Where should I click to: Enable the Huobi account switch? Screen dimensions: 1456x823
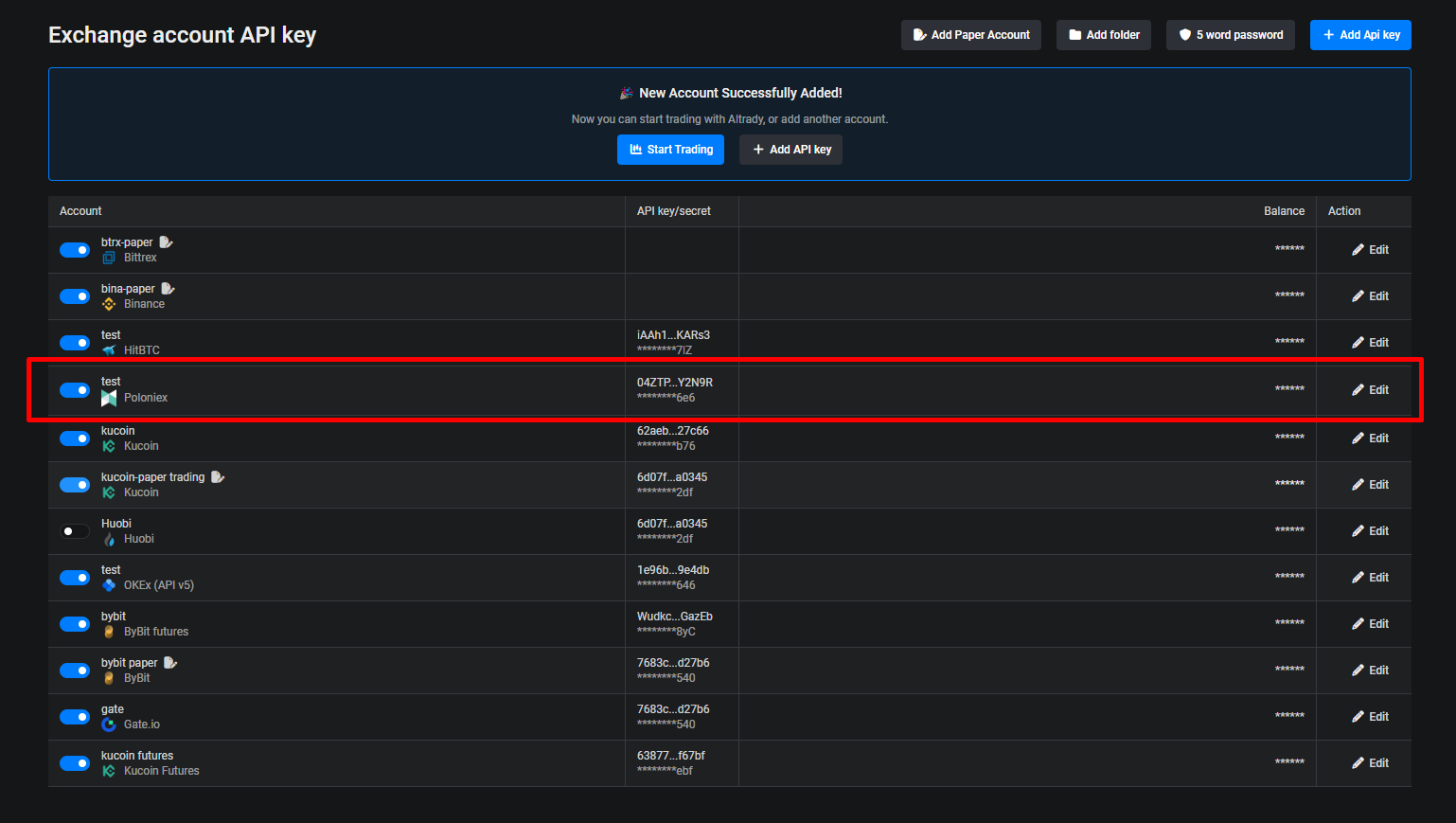coord(75,531)
